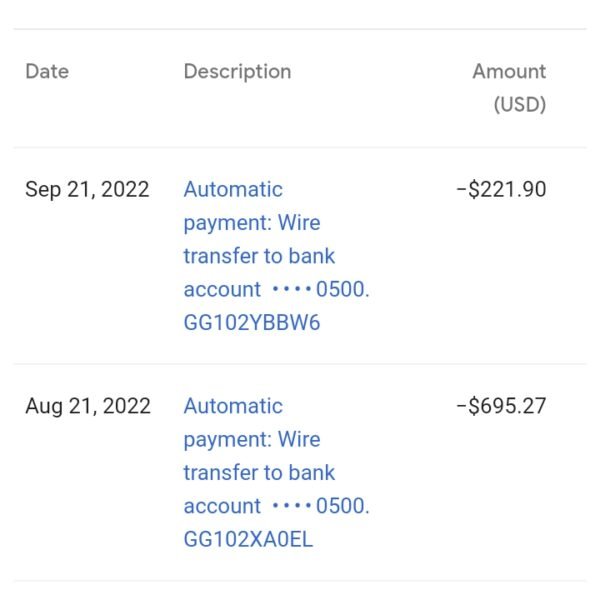Screen dimensions: 600x600
Task: Click the −$221.90 amount
Action: pos(501,189)
